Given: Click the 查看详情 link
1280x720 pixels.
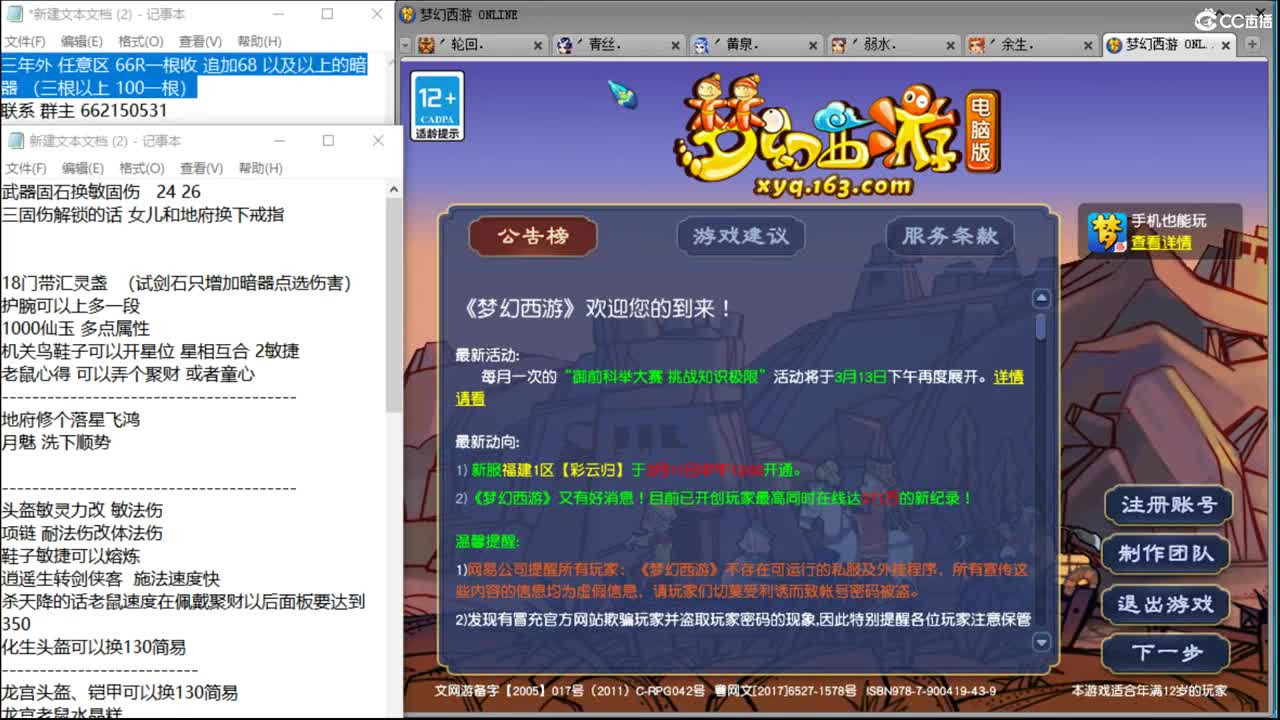Looking at the screenshot, I should click(1161, 242).
